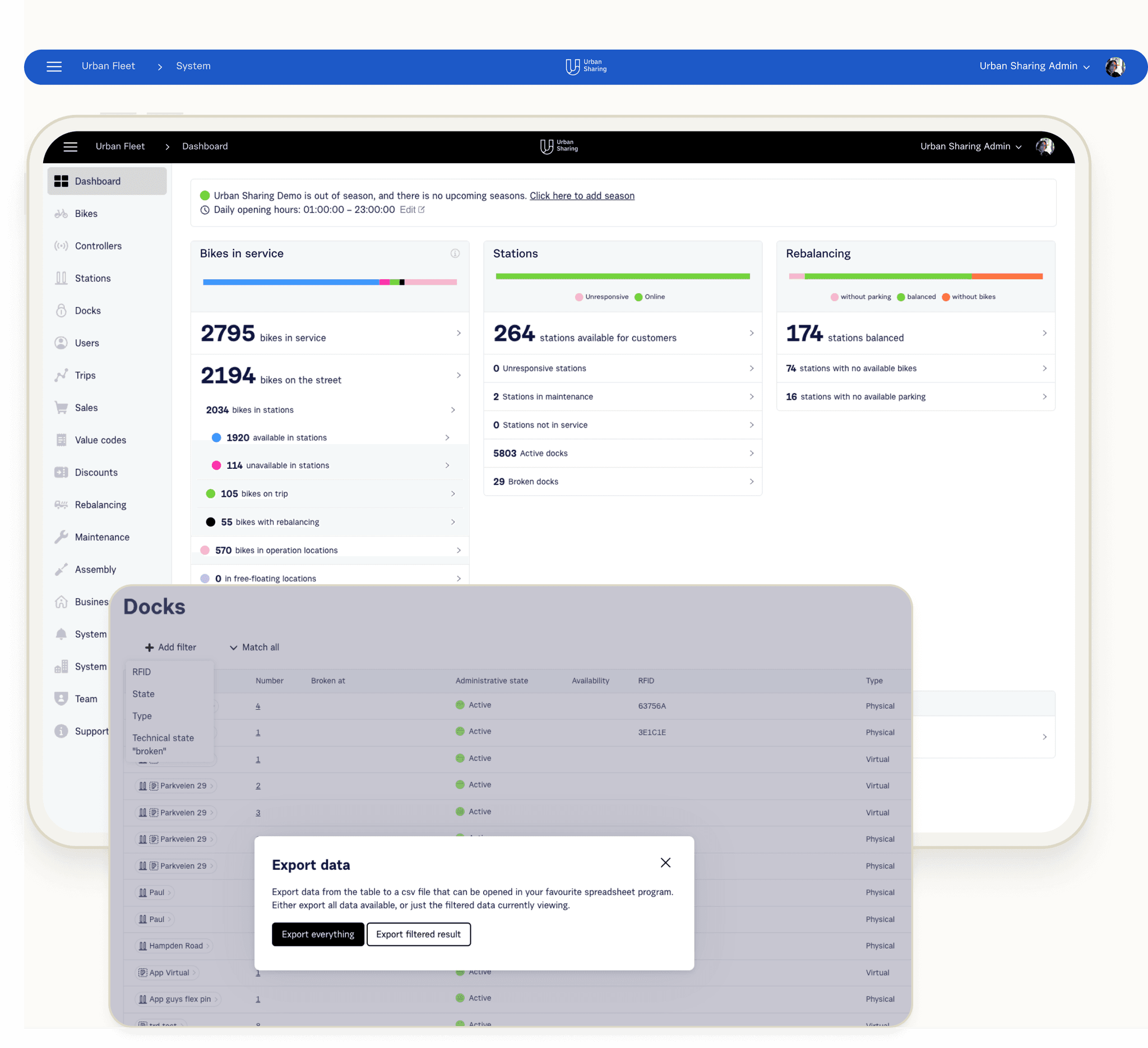Click '2 Stations in maintenance' row
This screenshot has height=1048, width=1148.
click(x=623, y=396)
